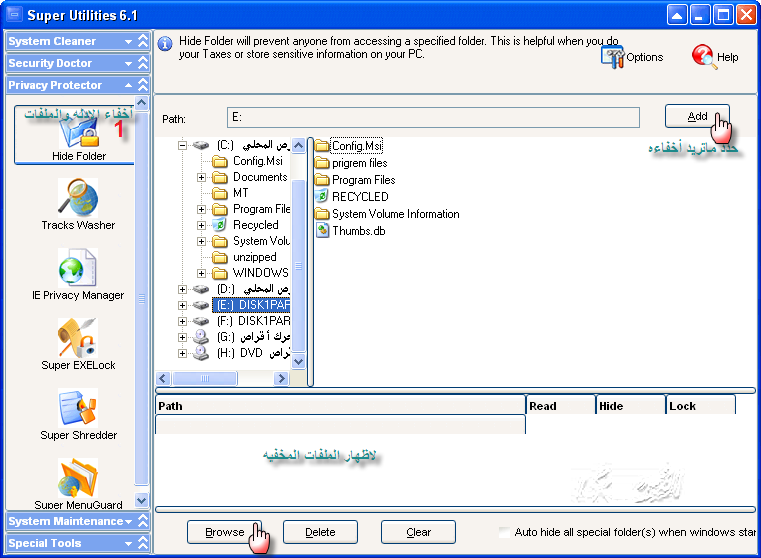Select the E: DISK1PAR drive in tree
This screenshot has height=558, width=761.
(x=253, y=305)
